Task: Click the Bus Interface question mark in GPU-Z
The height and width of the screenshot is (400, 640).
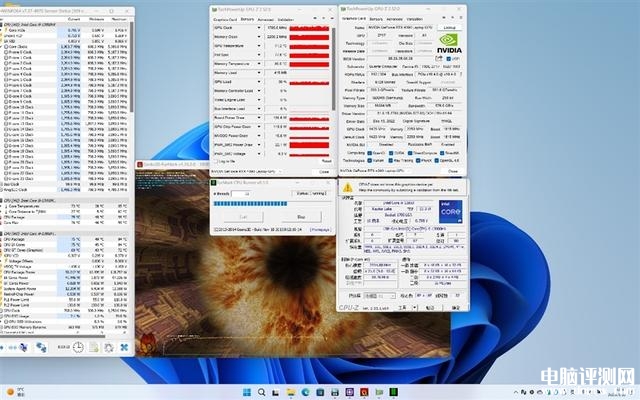Action: coord(460,74)
